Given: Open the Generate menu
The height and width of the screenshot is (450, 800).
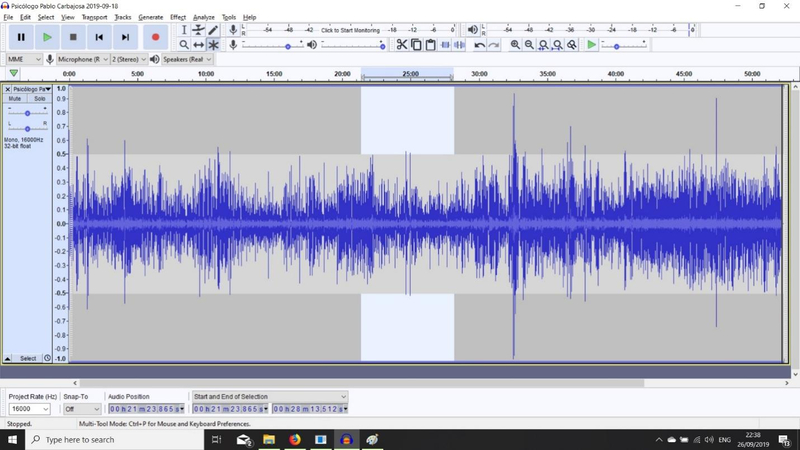Looking at the screenshot, I should (x=150, y=17).
